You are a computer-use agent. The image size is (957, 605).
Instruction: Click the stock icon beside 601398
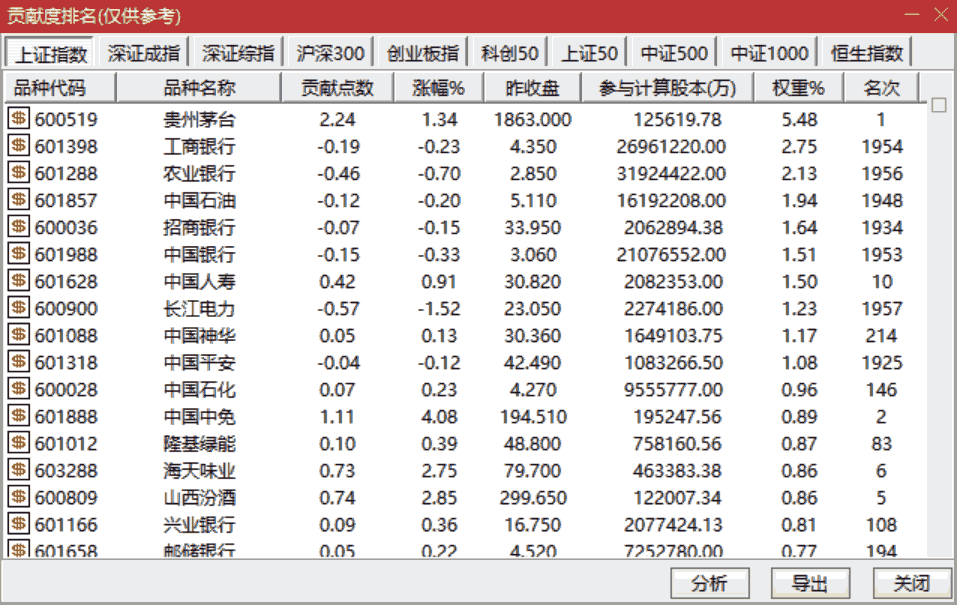pos(18,145)
